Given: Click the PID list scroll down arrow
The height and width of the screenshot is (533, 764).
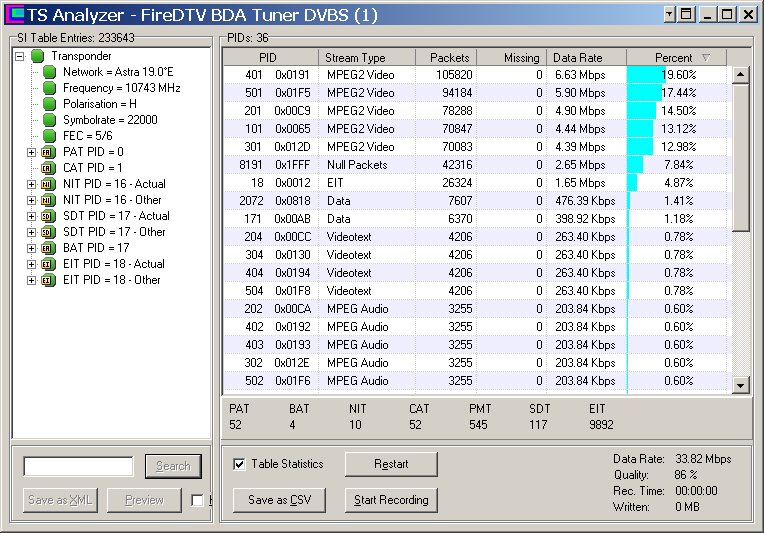Looking at the screenshot, I should [x=740, y=385].
